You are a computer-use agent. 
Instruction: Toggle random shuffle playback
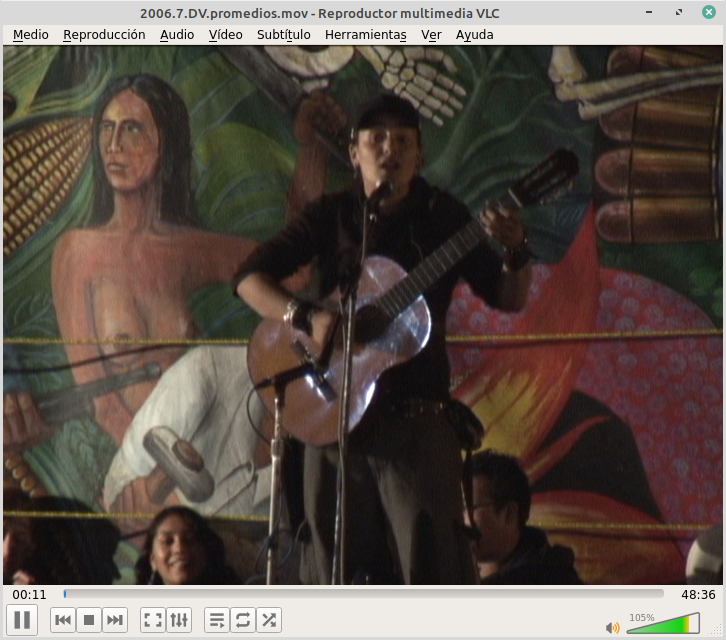click(269, 620)
